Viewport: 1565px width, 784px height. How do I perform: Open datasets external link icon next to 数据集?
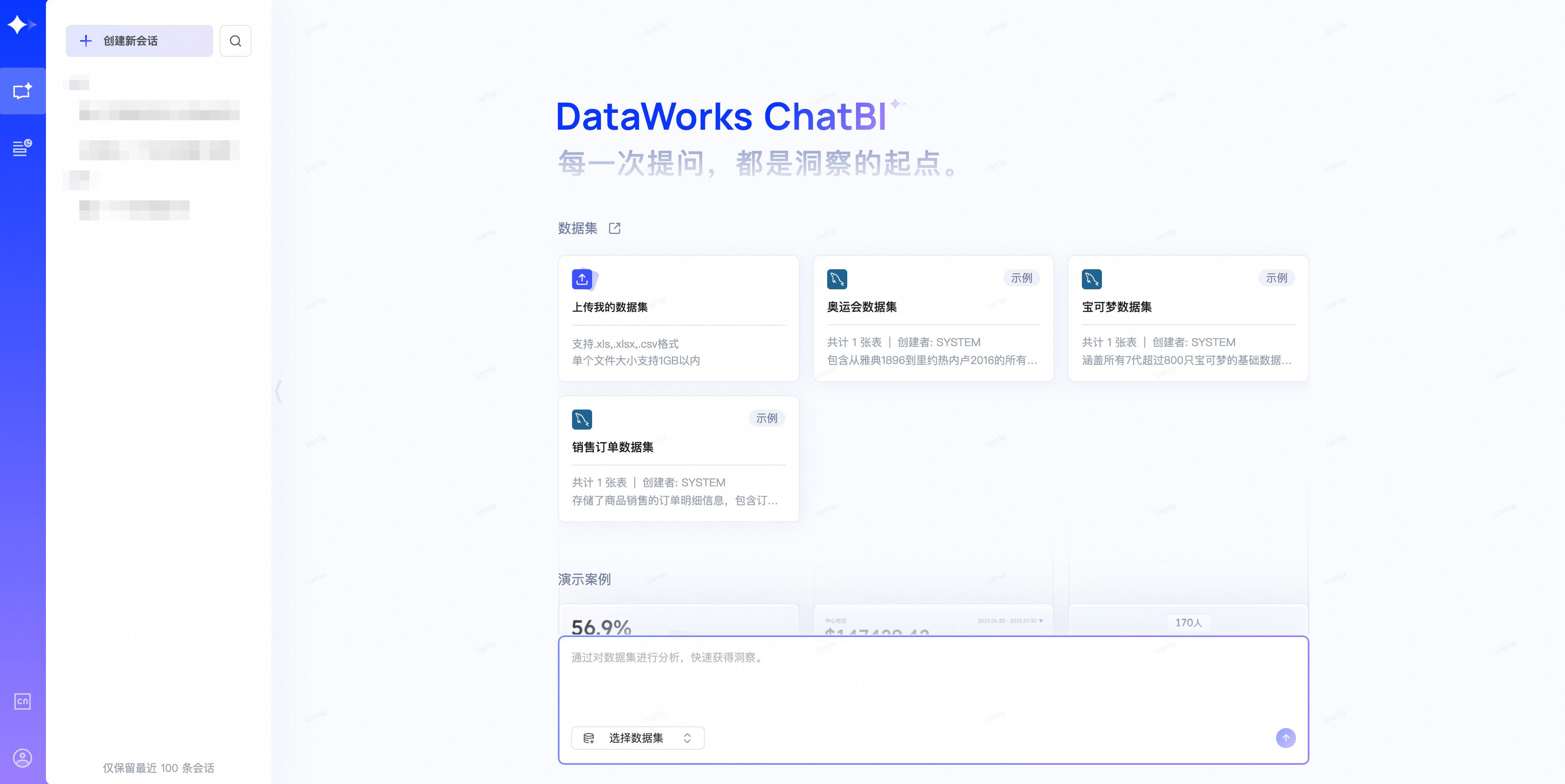point(614,228)
